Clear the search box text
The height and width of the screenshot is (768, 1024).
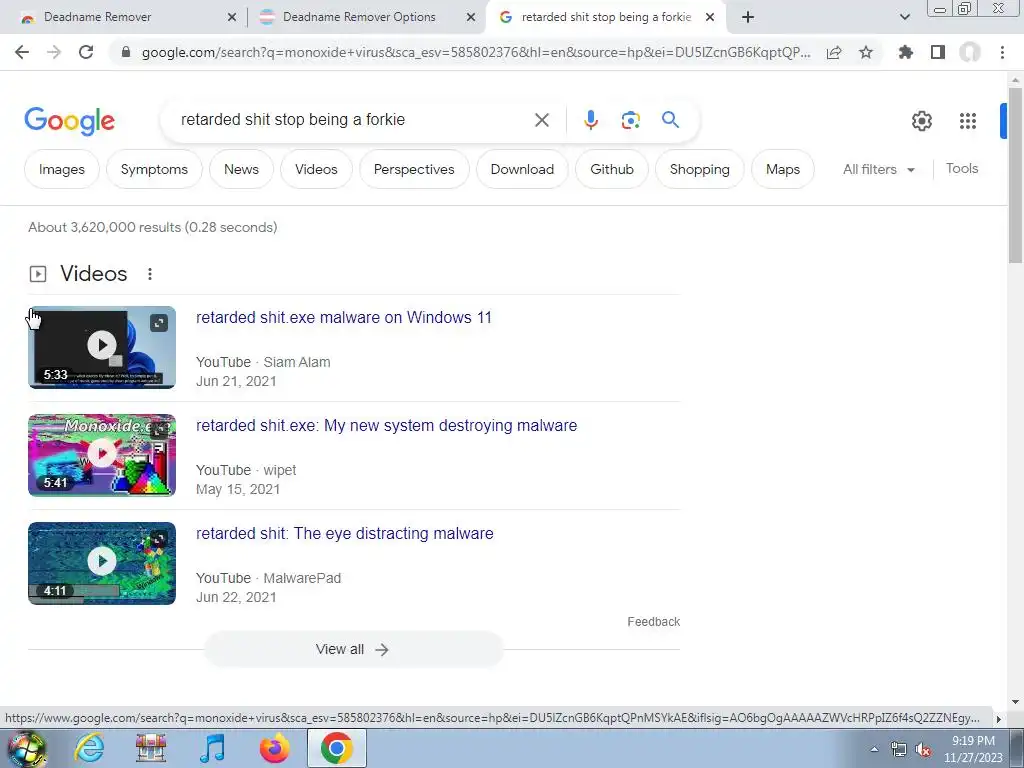point(541,120)
